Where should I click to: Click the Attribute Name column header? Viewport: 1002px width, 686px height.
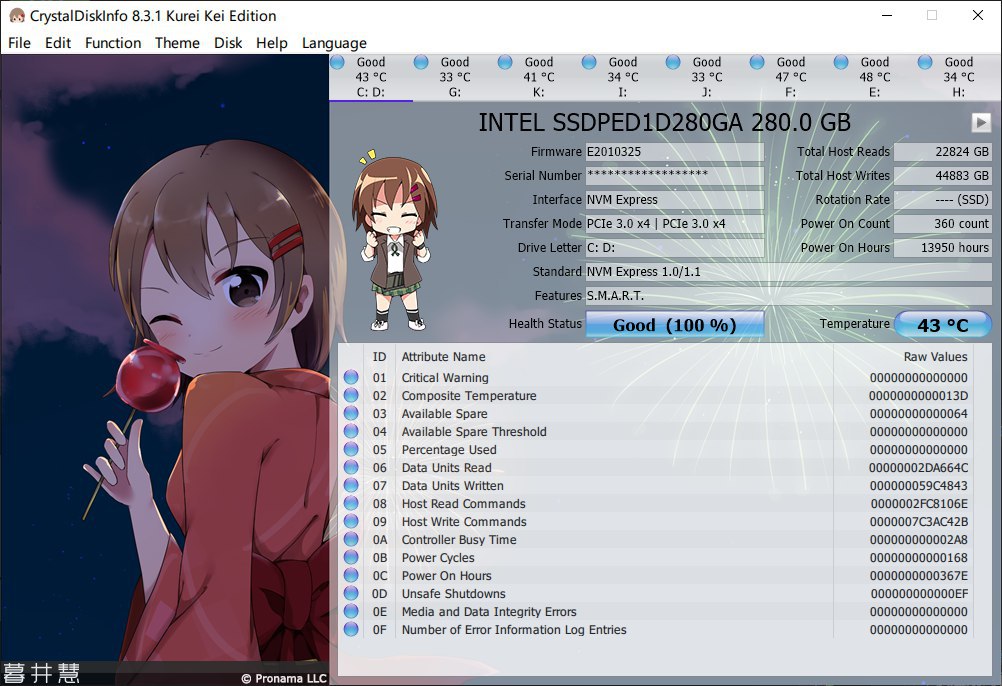click(x=443, y=356)
